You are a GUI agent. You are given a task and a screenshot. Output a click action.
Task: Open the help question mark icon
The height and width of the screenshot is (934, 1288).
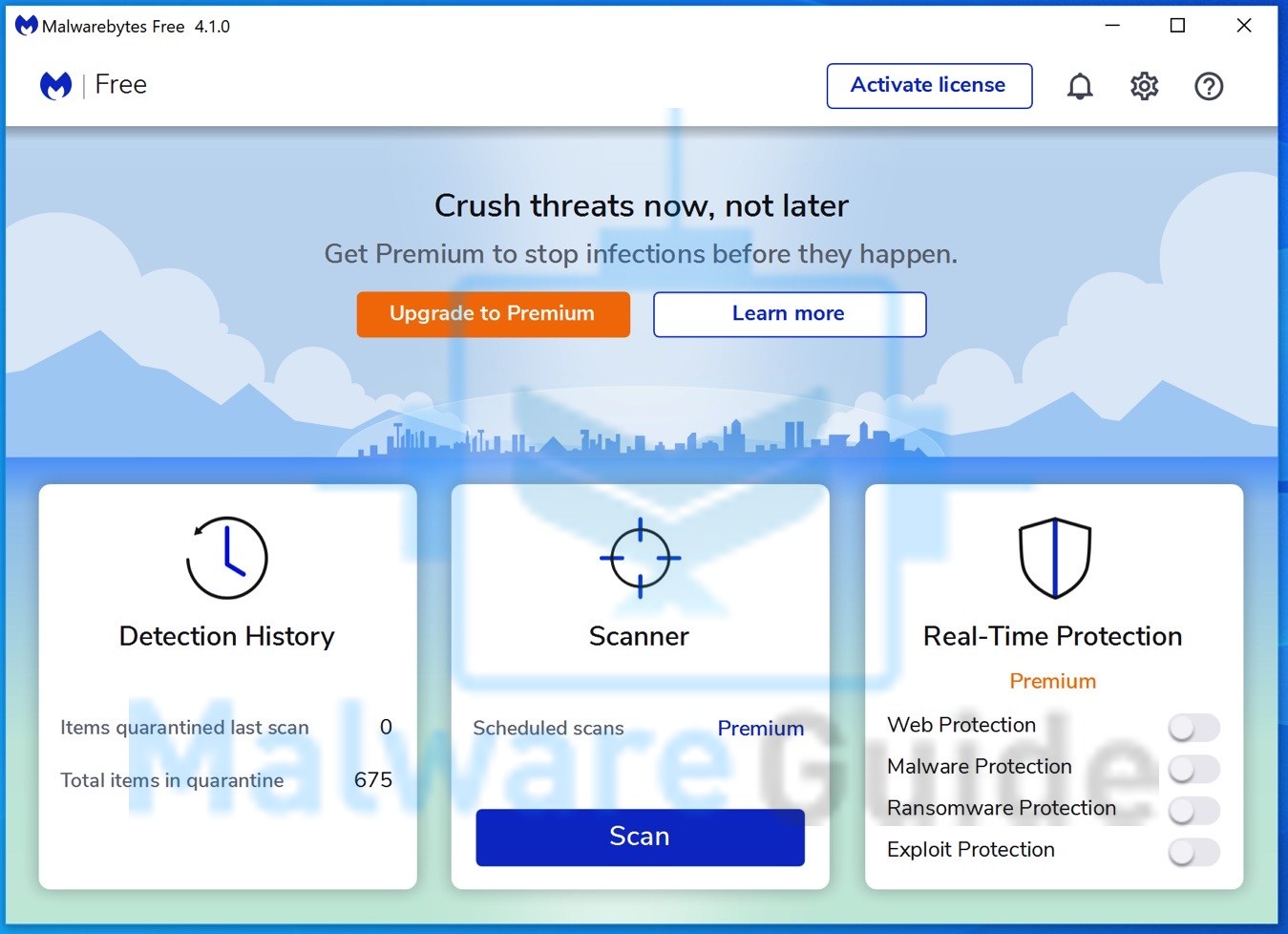click(1209, 86)
